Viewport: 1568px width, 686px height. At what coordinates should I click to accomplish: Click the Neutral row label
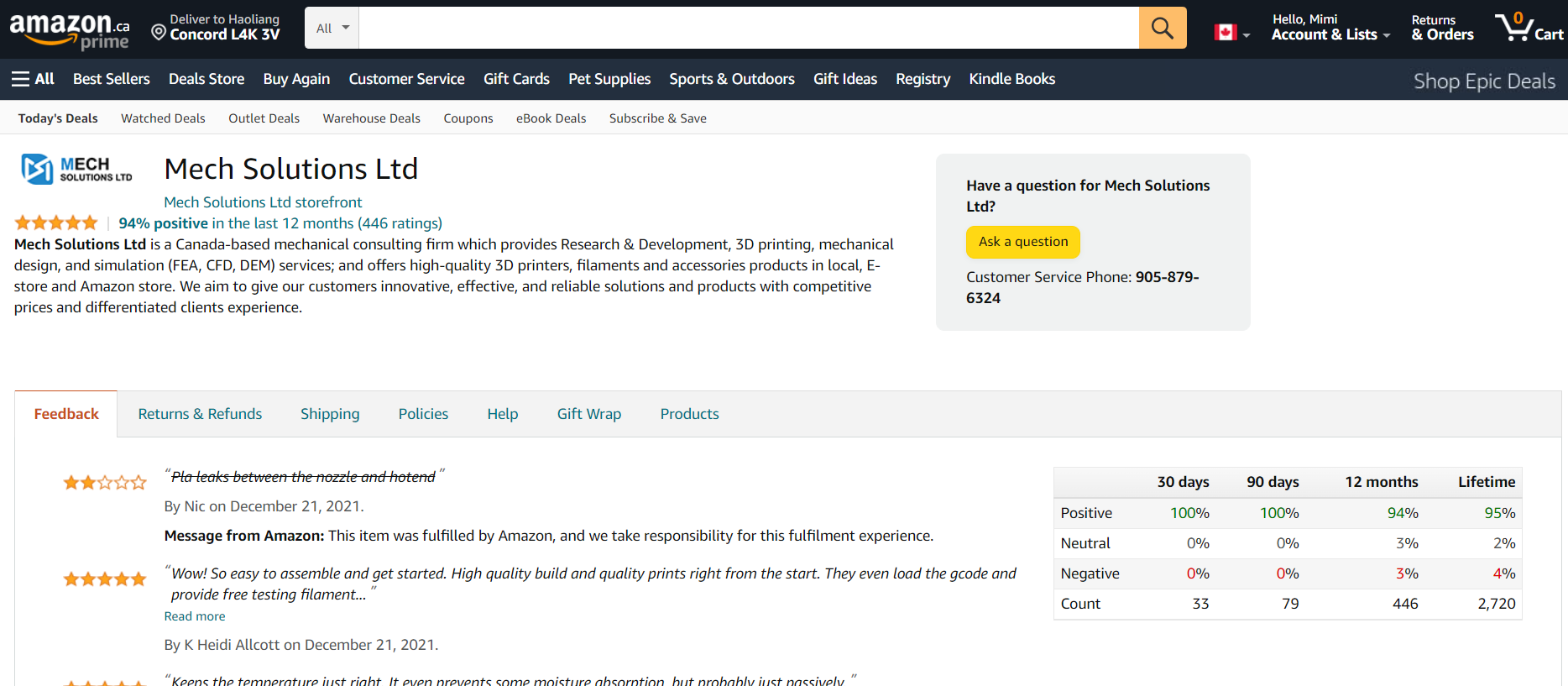coord(1085,543)
